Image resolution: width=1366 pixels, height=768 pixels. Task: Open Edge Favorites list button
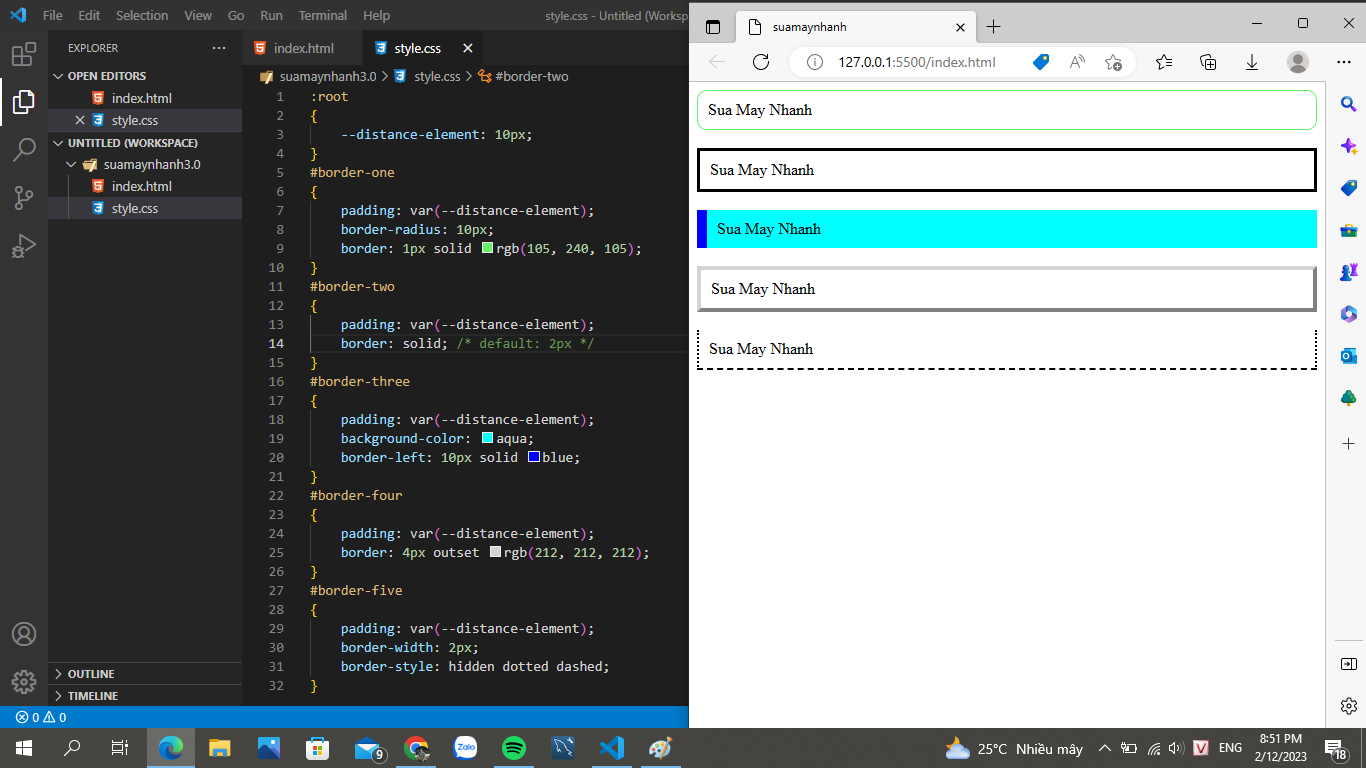point(1164,62)
